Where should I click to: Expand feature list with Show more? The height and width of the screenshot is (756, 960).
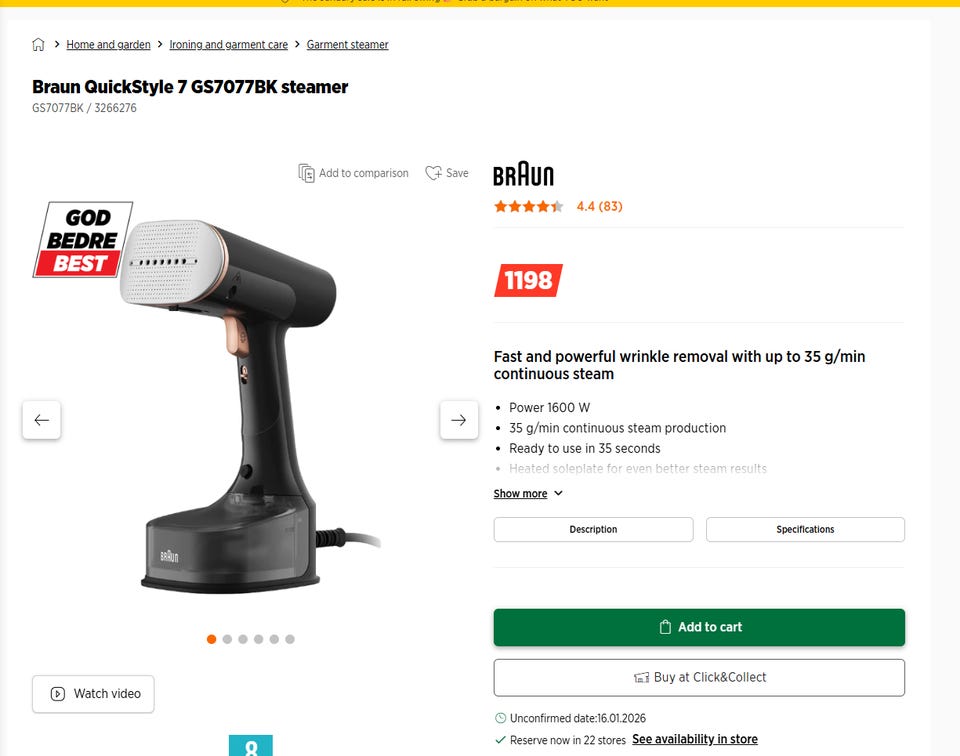520,493
